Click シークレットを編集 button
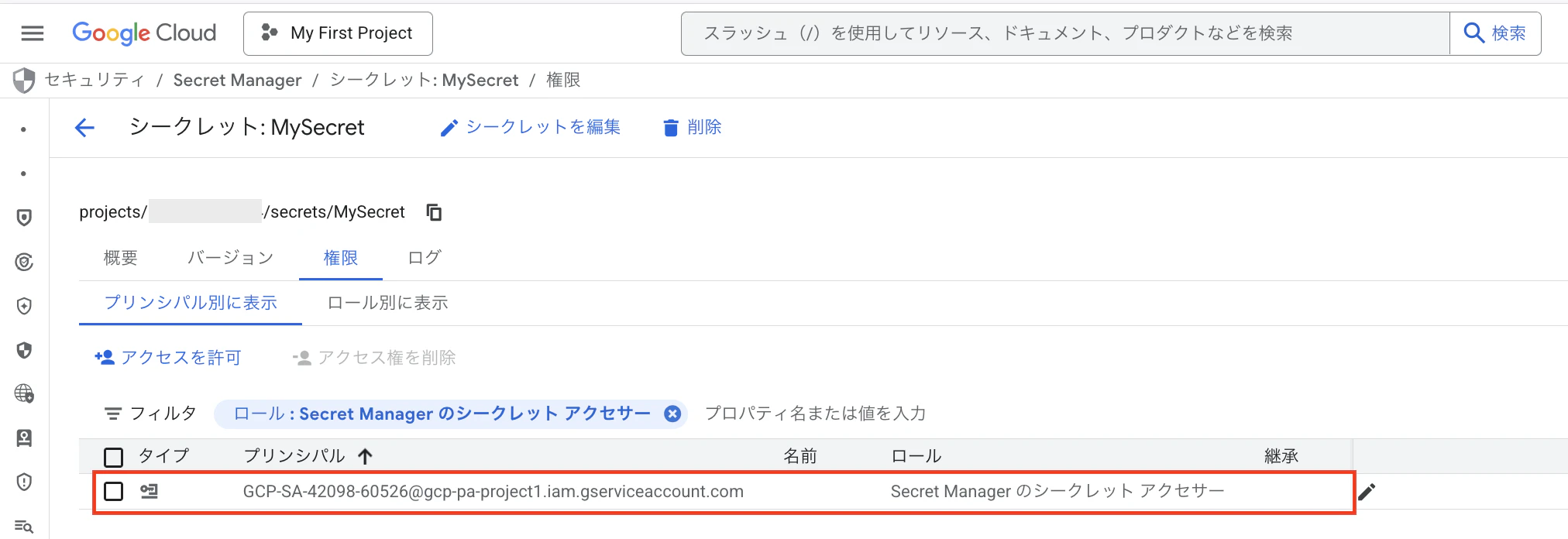 [531, 127]
